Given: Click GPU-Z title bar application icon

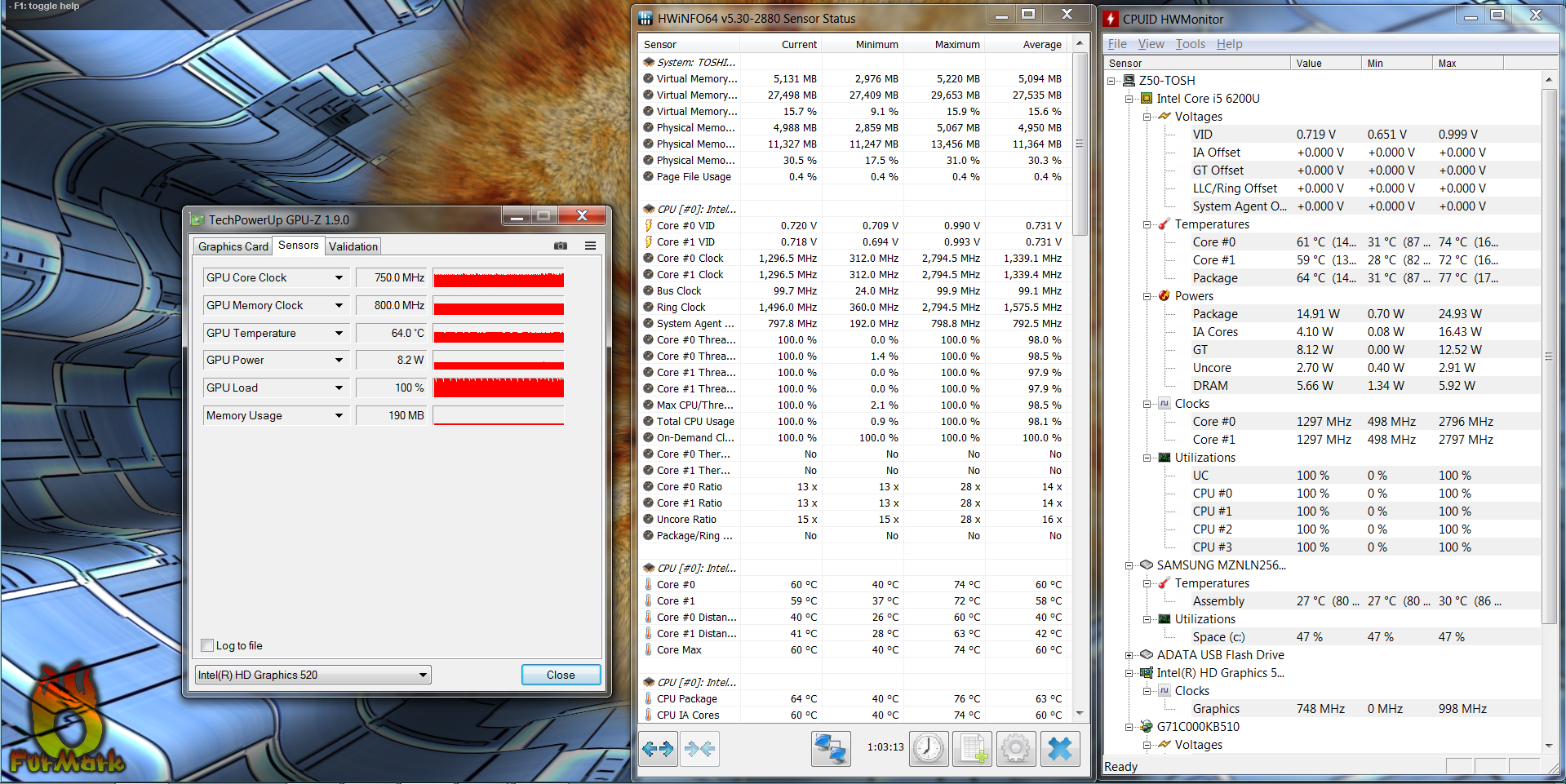Looking at the screenshot, I should point(197,219).
